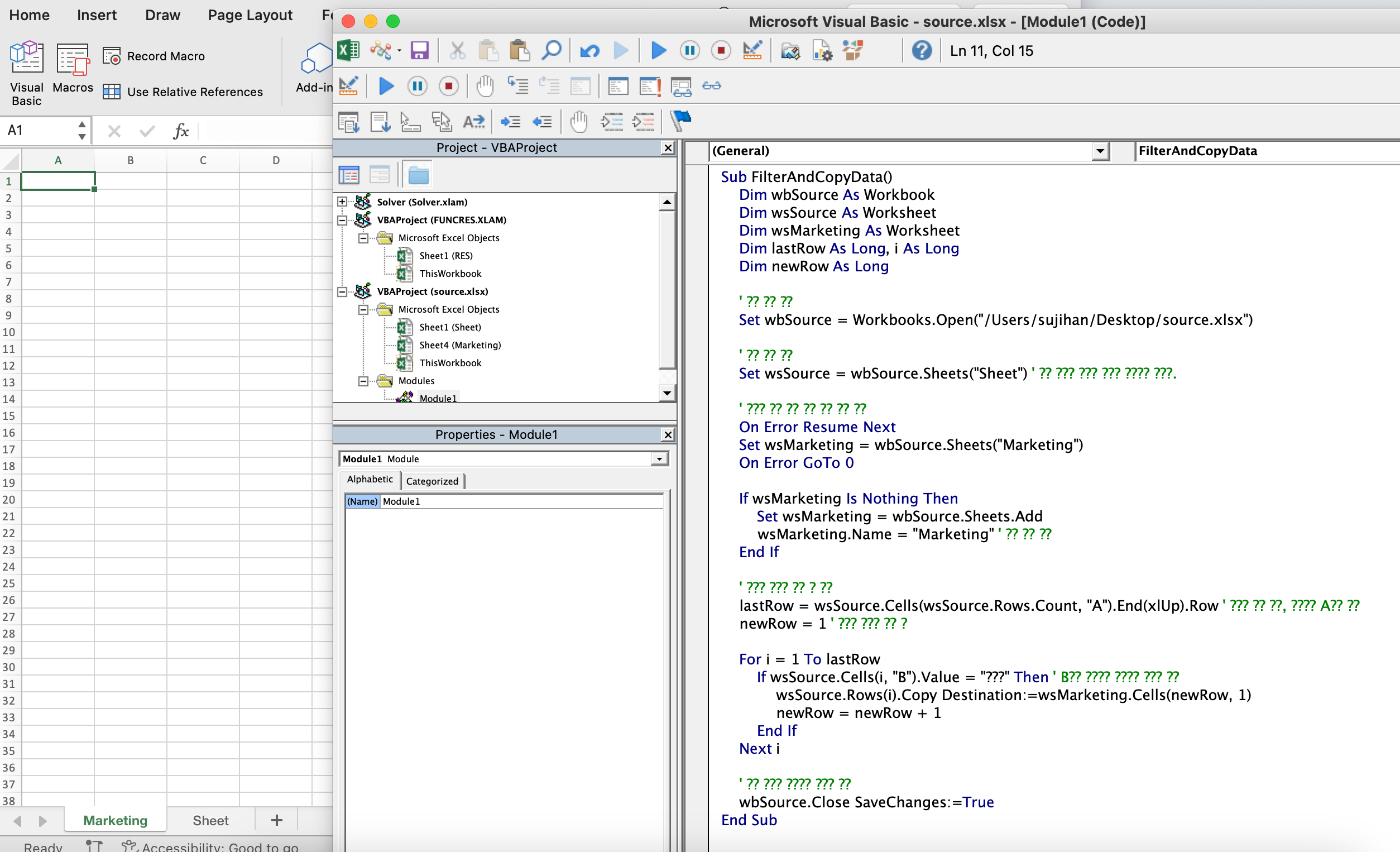This screenshot has width=1400, height=852.
Task: Click the Step Over debug icon
Action: [x=549, y=86]
